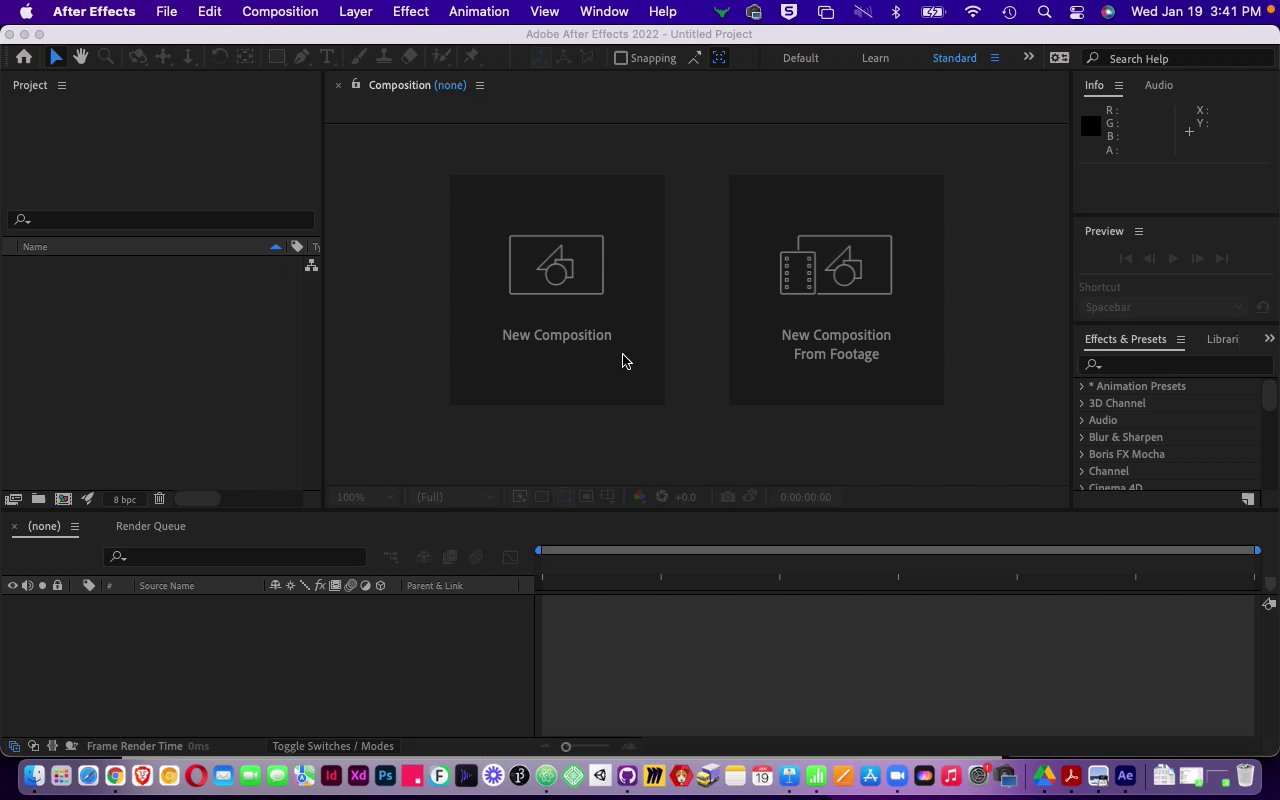Delete selected project items with trash icon
Image resolution: width=1280 pixels, height=800 pixels.
159,499
